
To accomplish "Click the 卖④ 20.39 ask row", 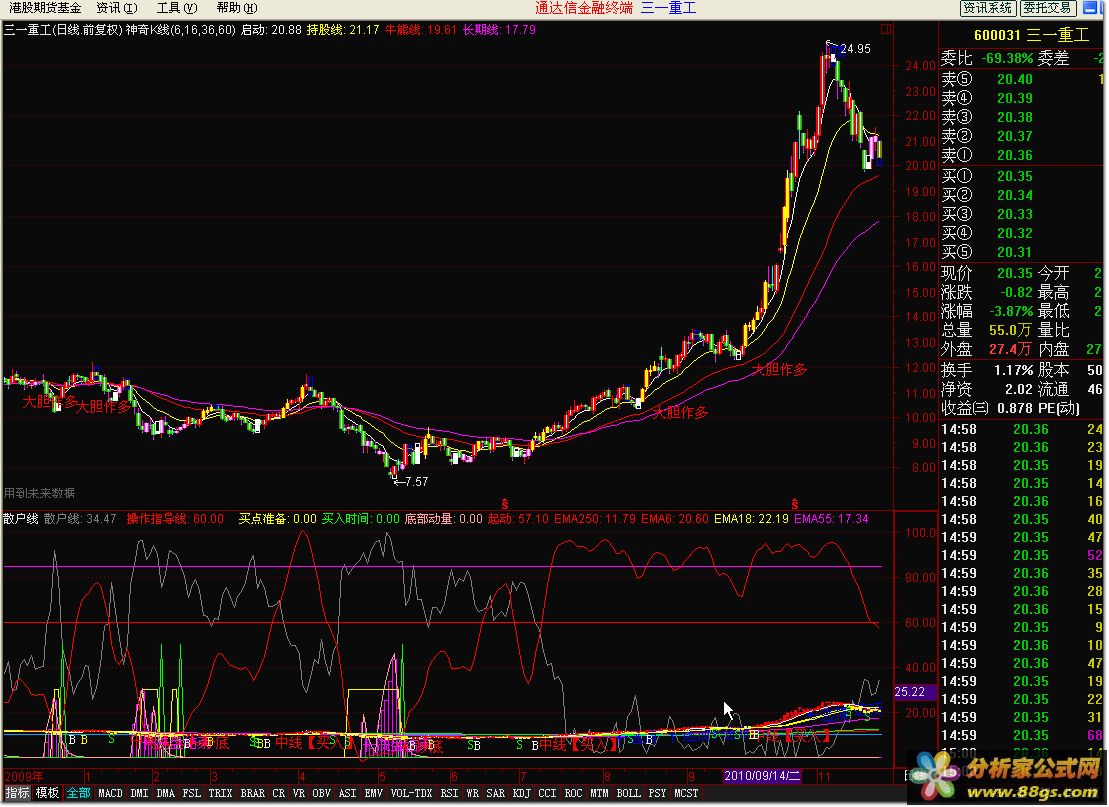I will (987, 98).
